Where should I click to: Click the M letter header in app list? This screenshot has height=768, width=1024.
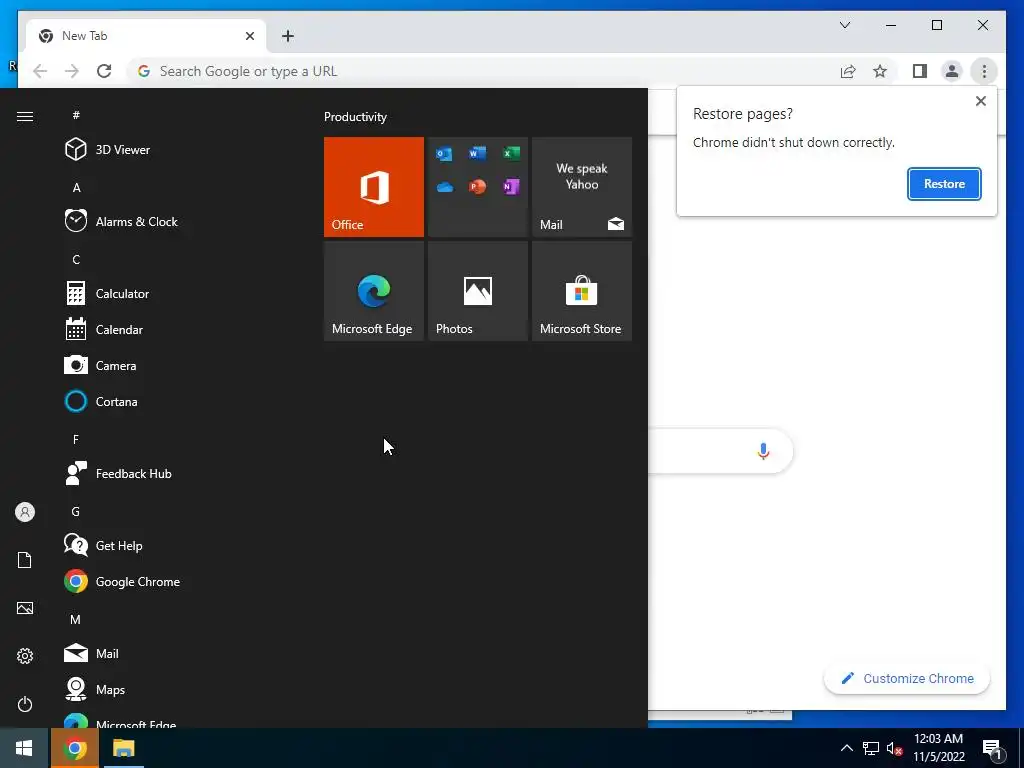tap(76, 619)
